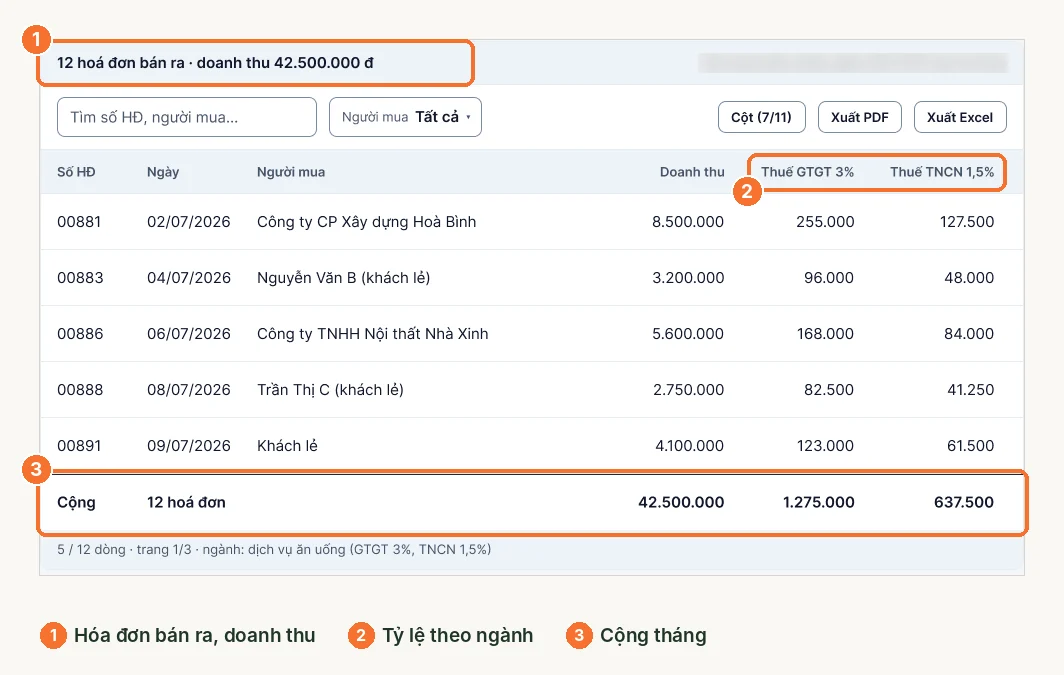Click the Cộng total row label
This screenshot has height=675, width=1064.
click(76, 503)
